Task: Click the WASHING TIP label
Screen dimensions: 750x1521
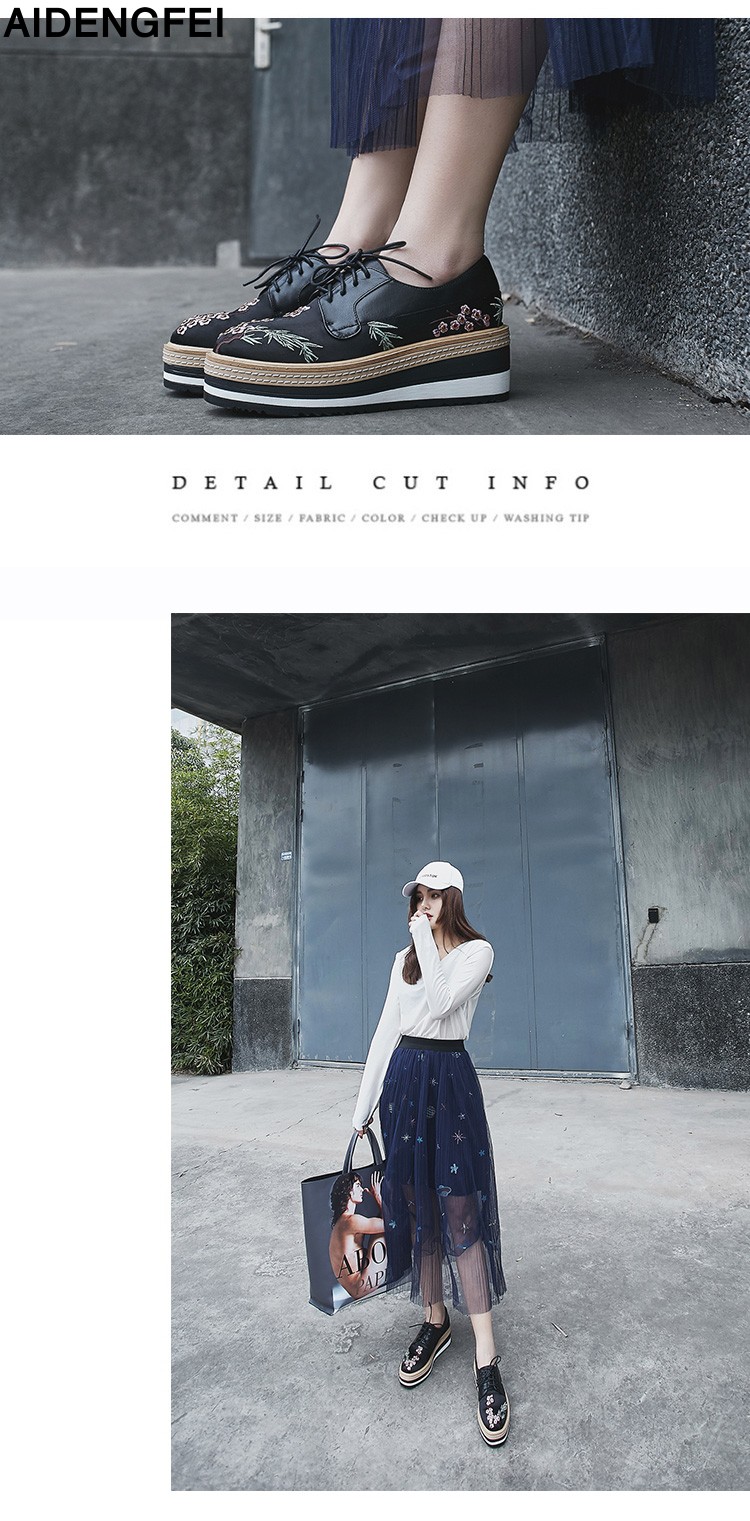Action: click(546, 518)
